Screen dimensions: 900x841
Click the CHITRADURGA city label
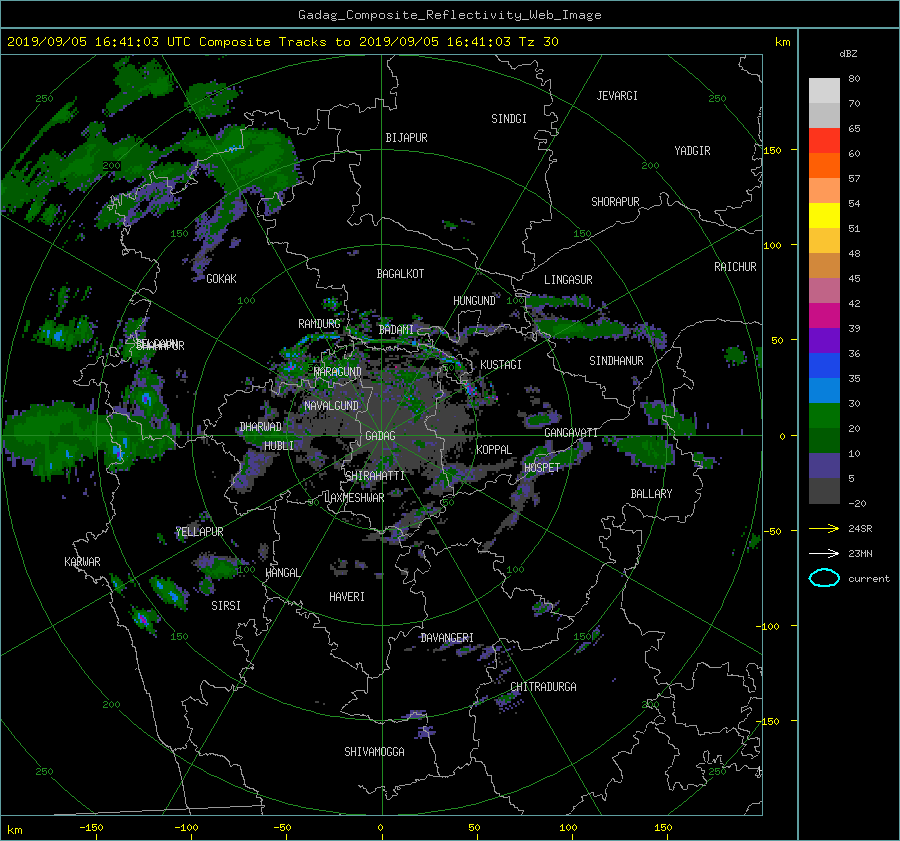[544, 687]
